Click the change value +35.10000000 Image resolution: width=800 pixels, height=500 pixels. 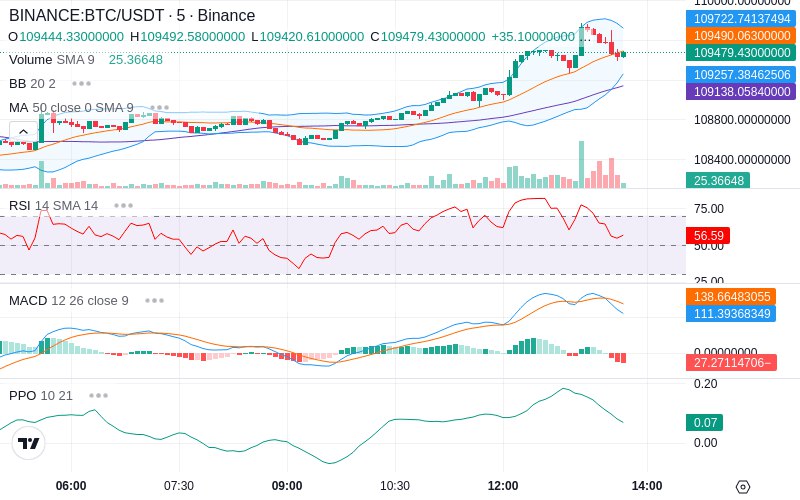click(533, 37)
